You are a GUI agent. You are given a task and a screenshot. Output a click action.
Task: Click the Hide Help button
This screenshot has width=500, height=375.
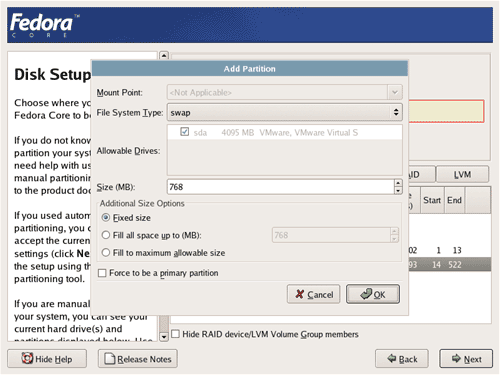pyautogui.click(x=47, y=359)
